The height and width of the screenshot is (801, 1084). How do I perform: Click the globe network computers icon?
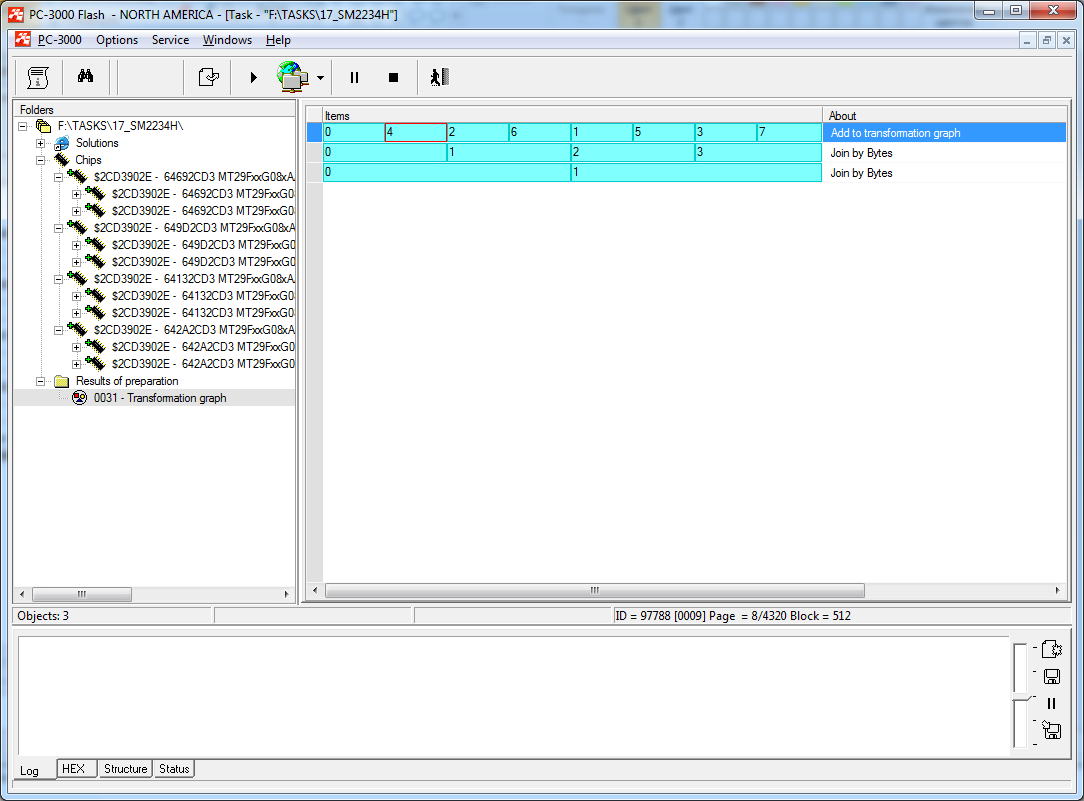pos(292,77)
